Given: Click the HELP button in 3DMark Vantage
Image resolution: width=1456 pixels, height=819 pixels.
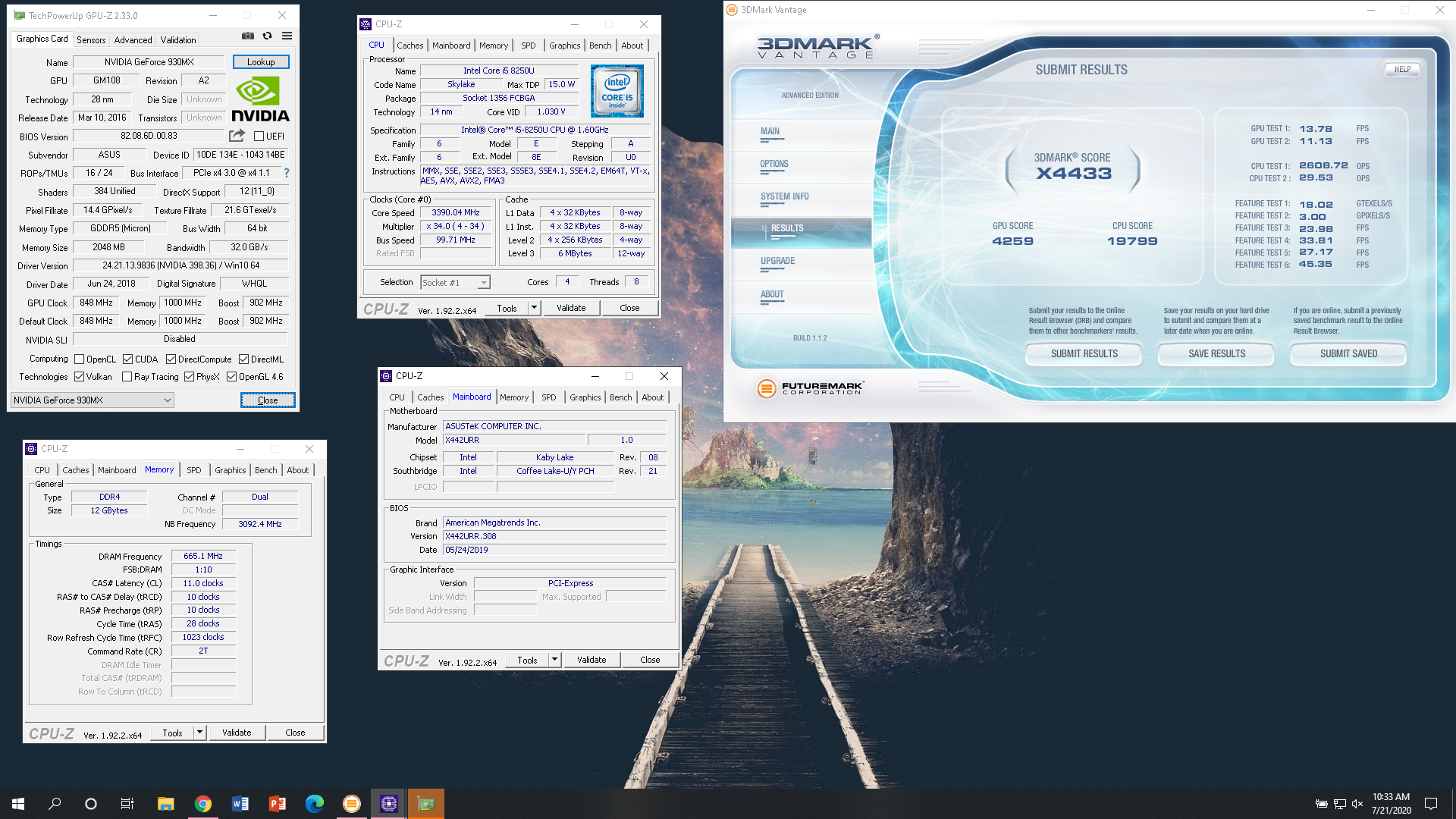Looking at the screenshot, I should point(1402,69).
